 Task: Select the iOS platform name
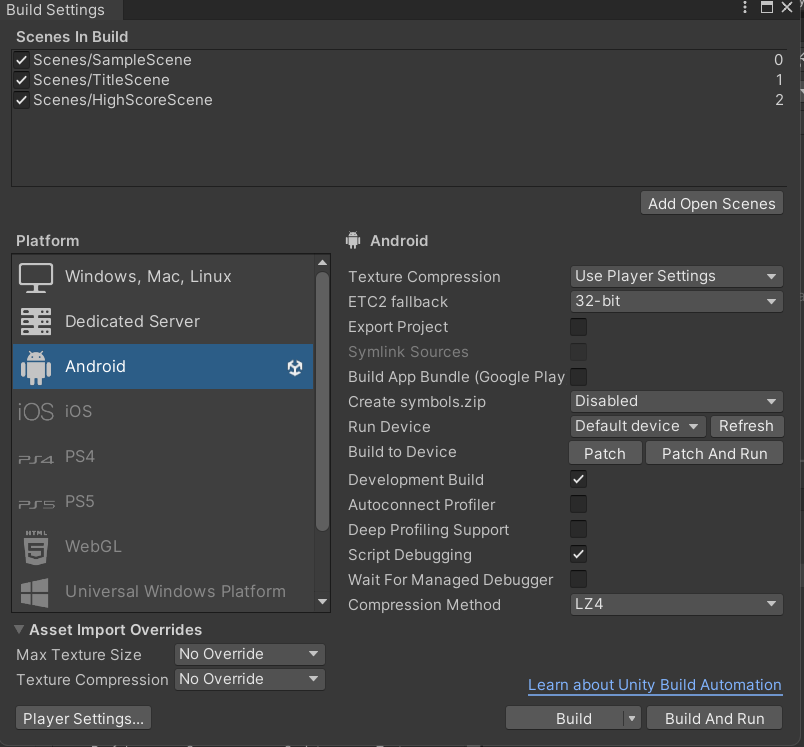78,412
